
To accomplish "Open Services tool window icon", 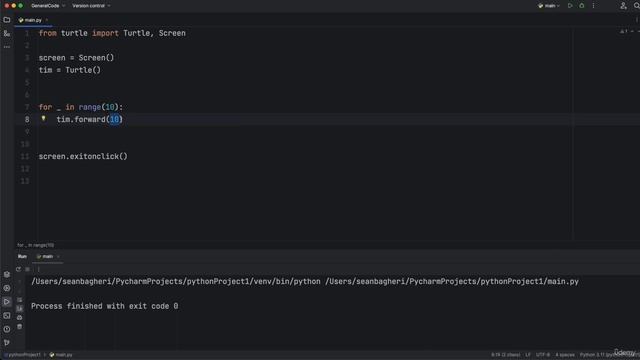I will pyautogui.click(x=7, y=288).
